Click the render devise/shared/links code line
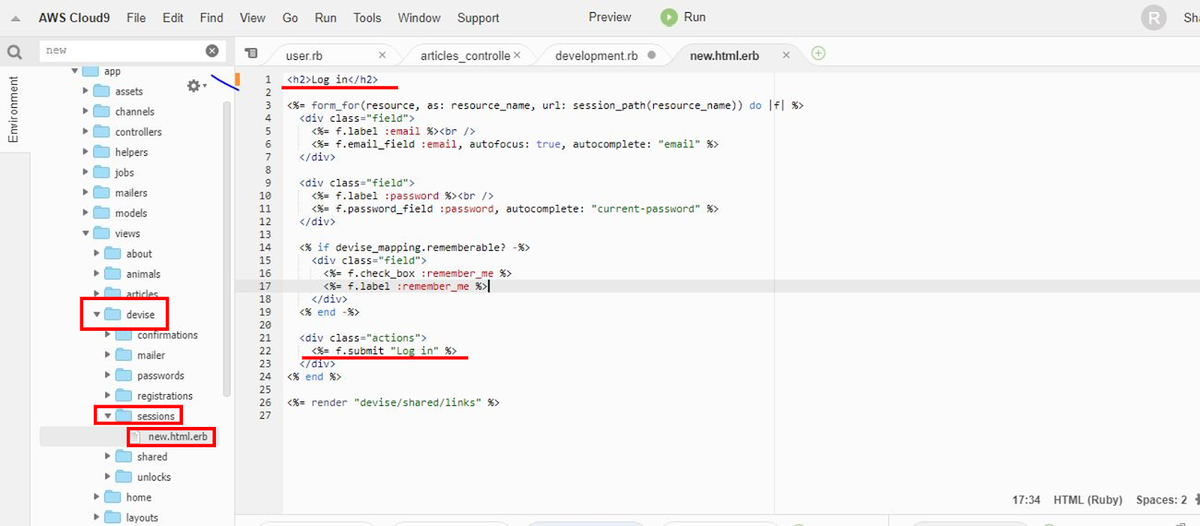 [x=393, y=402]
